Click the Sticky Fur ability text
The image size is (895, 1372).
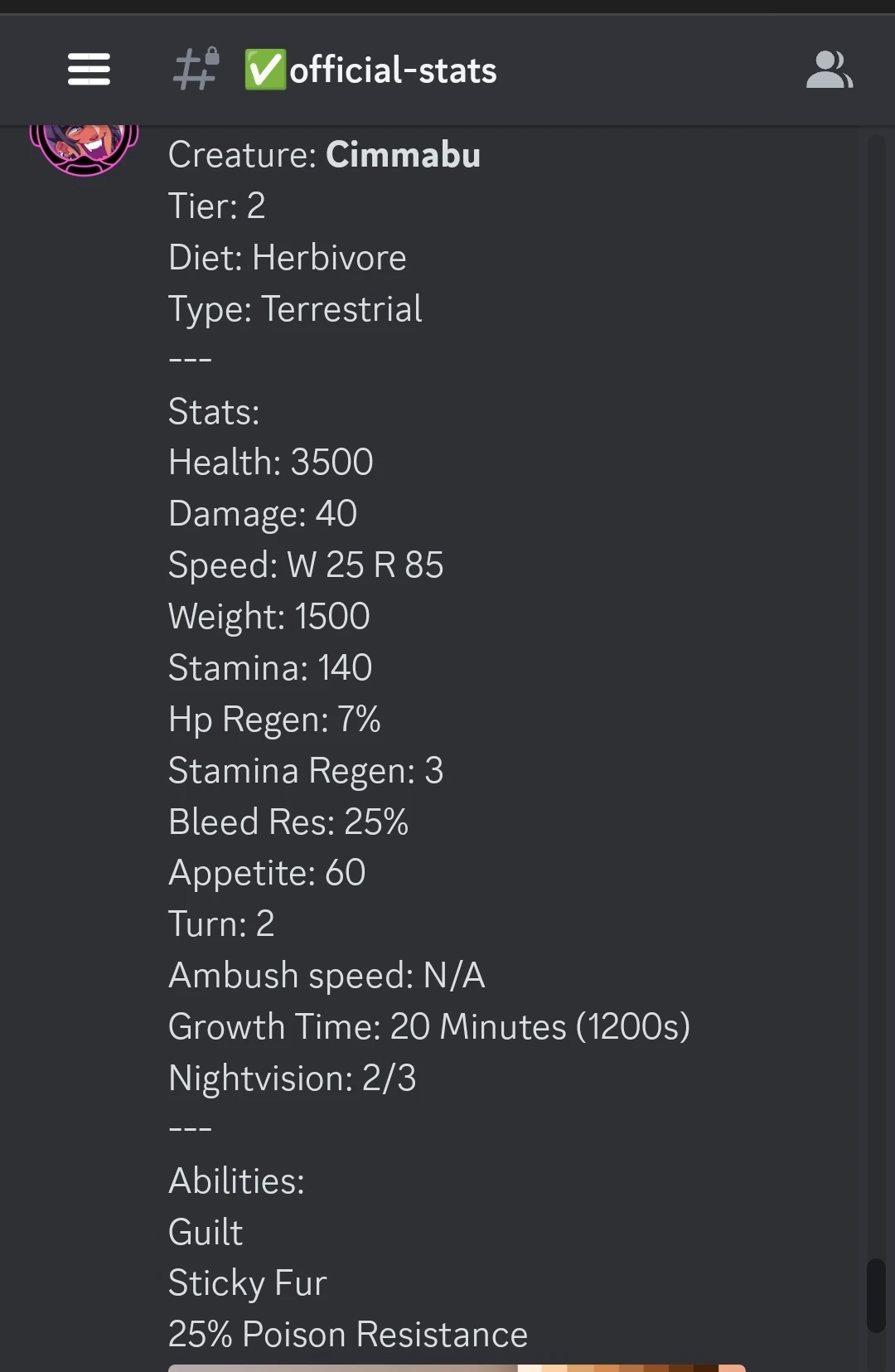coord(247,1282)
